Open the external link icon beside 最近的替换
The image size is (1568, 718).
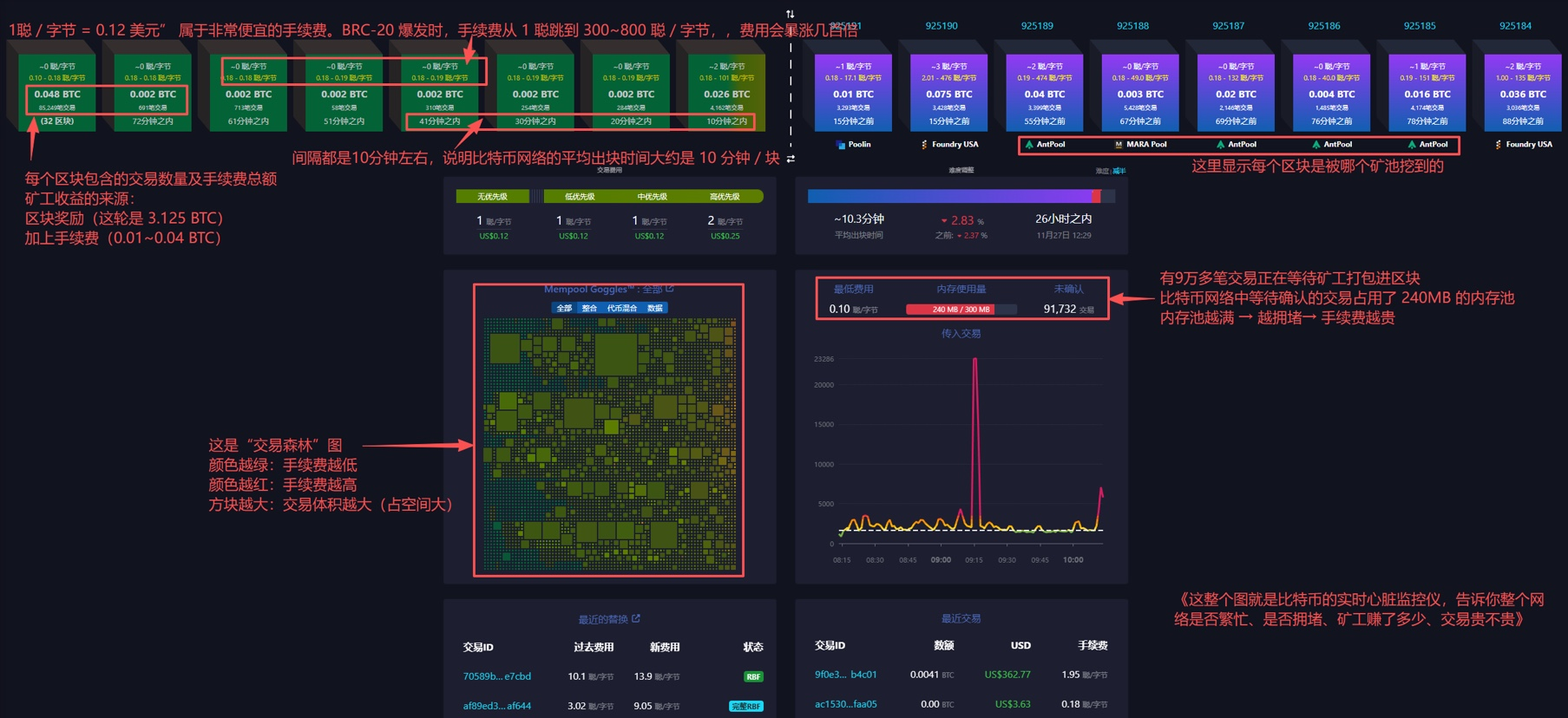pyautogui.click(x=636, y=618)
